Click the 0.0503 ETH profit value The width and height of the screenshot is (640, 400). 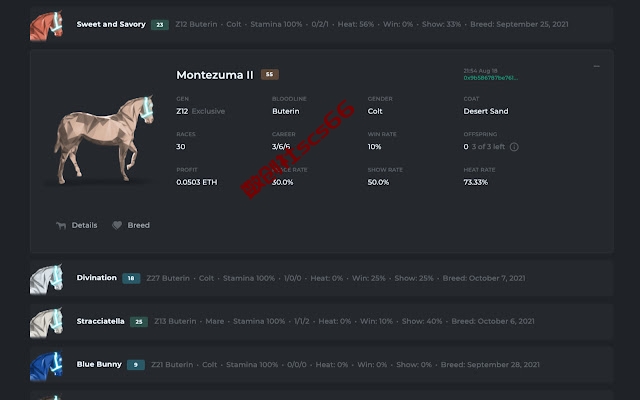click(x=197, y=182)
